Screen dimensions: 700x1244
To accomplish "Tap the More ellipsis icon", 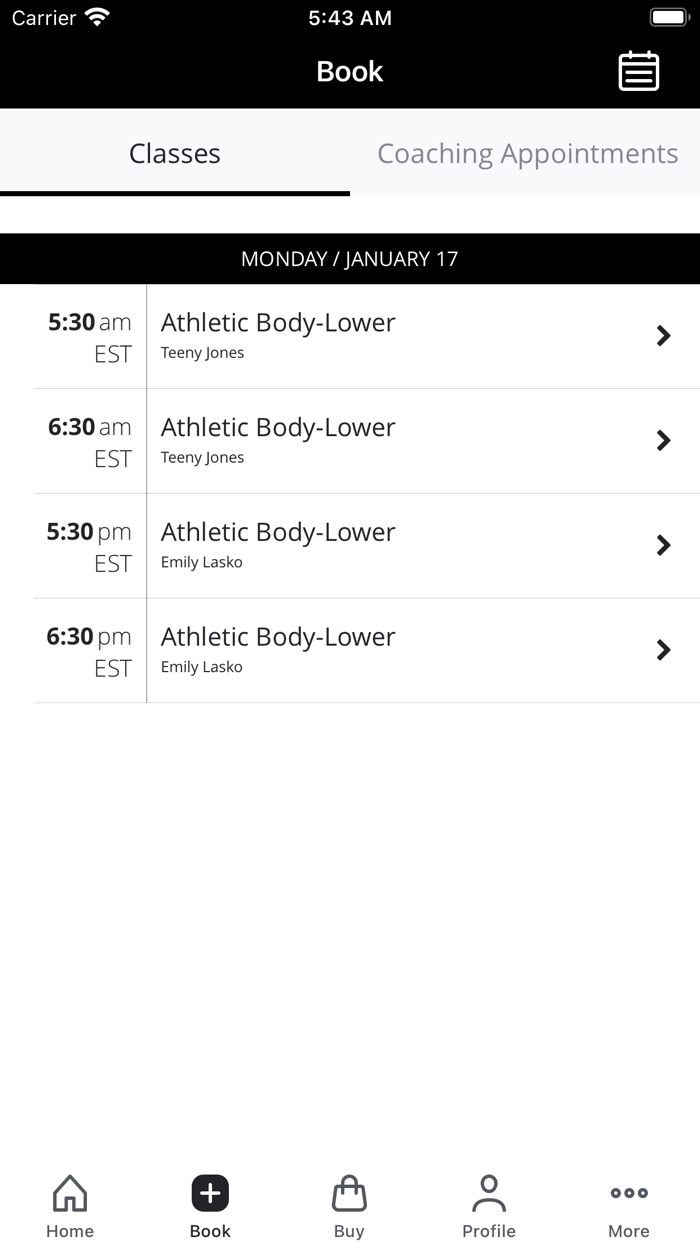I will [628, 1192].
